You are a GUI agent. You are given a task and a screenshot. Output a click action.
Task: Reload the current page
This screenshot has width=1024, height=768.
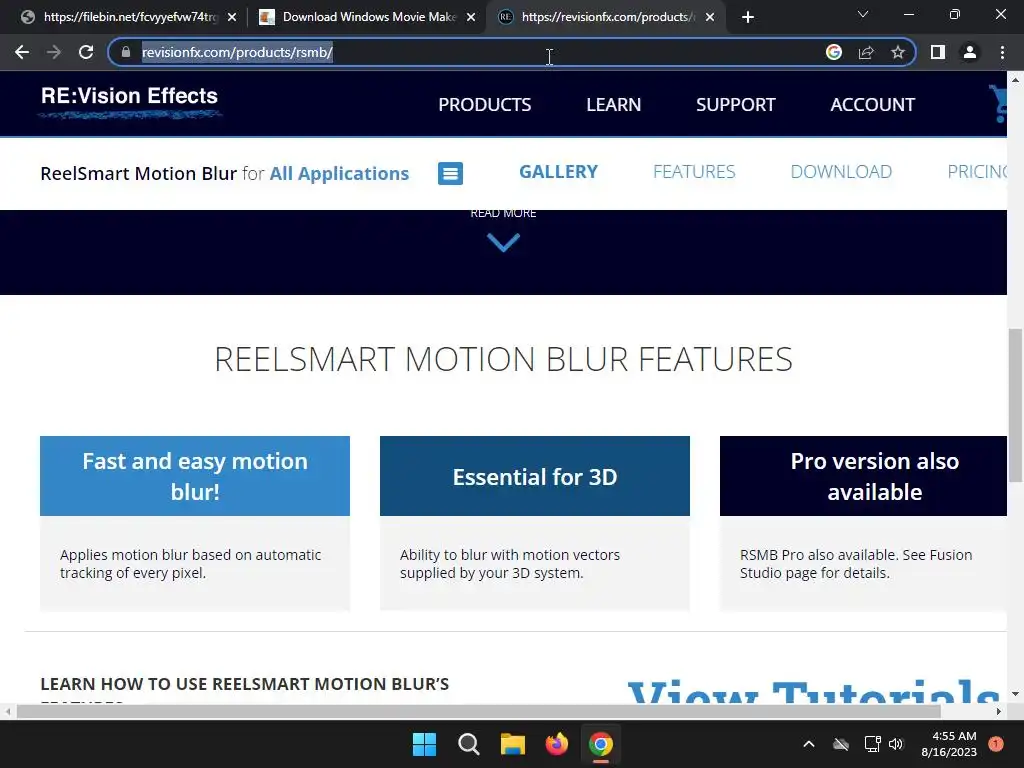[x=86, y=52]
